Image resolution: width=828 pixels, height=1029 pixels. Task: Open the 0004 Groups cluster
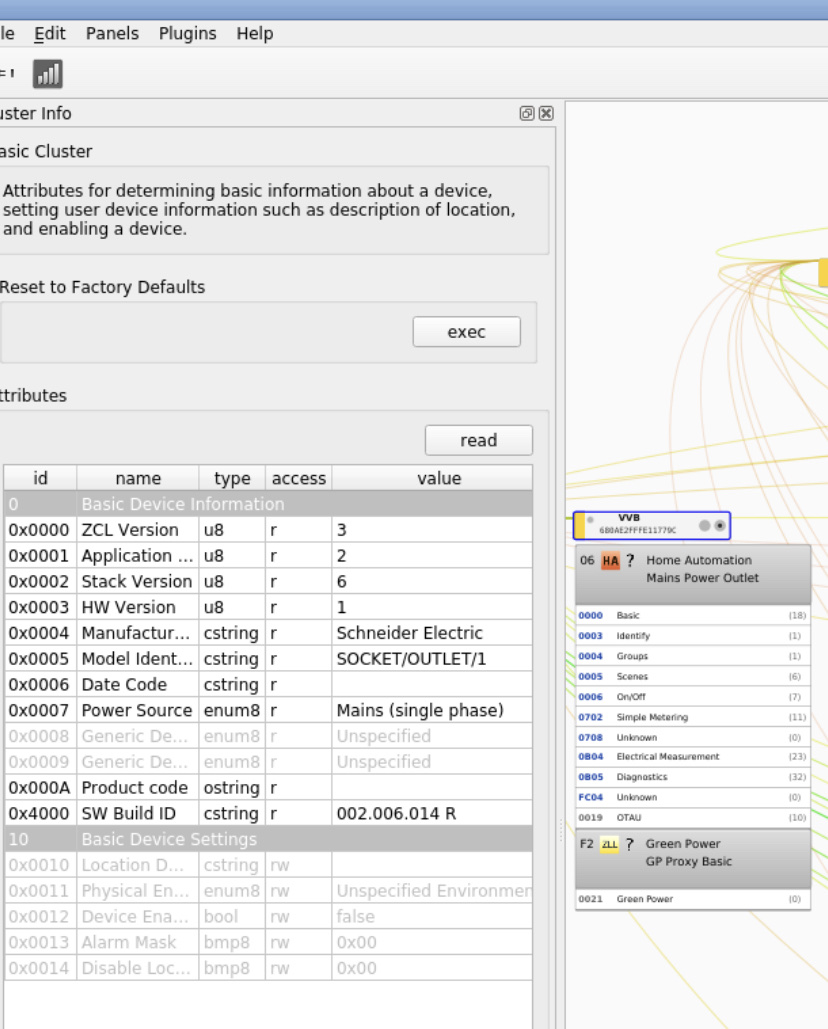click(693, 656)
